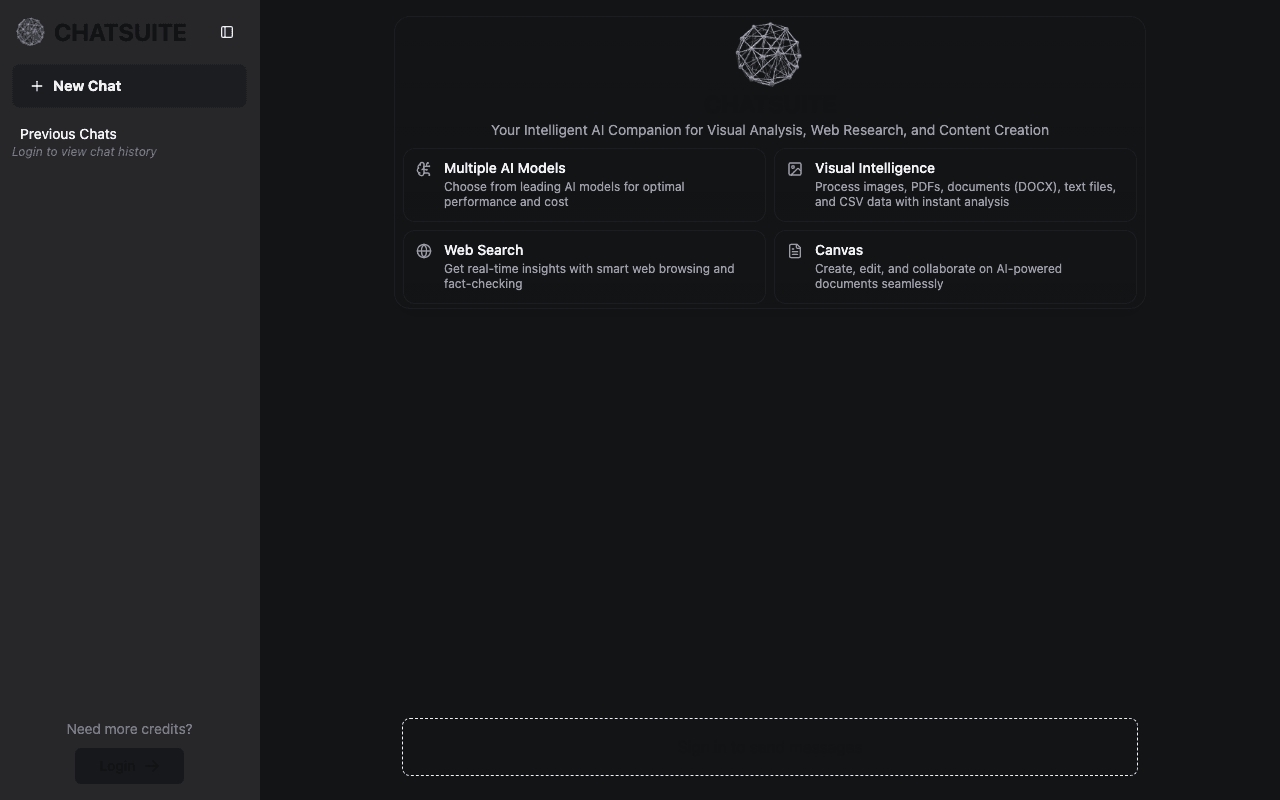
Task: Click the globe icon beside Web Search
Action: click(424, 251)
